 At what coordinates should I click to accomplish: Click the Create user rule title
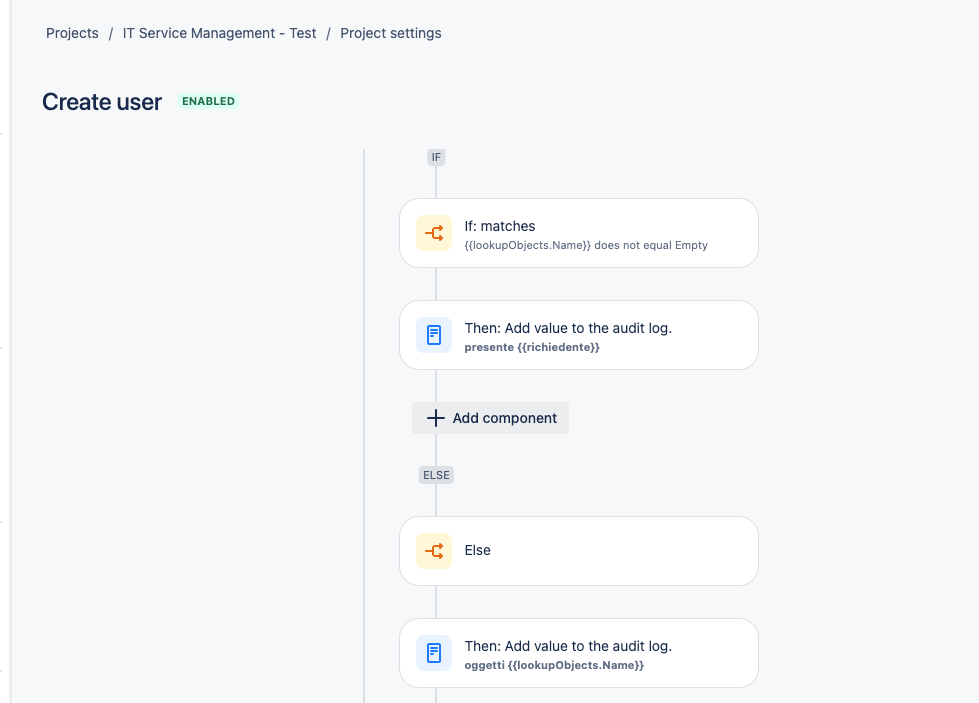pyautogui.click(x=102, y=102)
